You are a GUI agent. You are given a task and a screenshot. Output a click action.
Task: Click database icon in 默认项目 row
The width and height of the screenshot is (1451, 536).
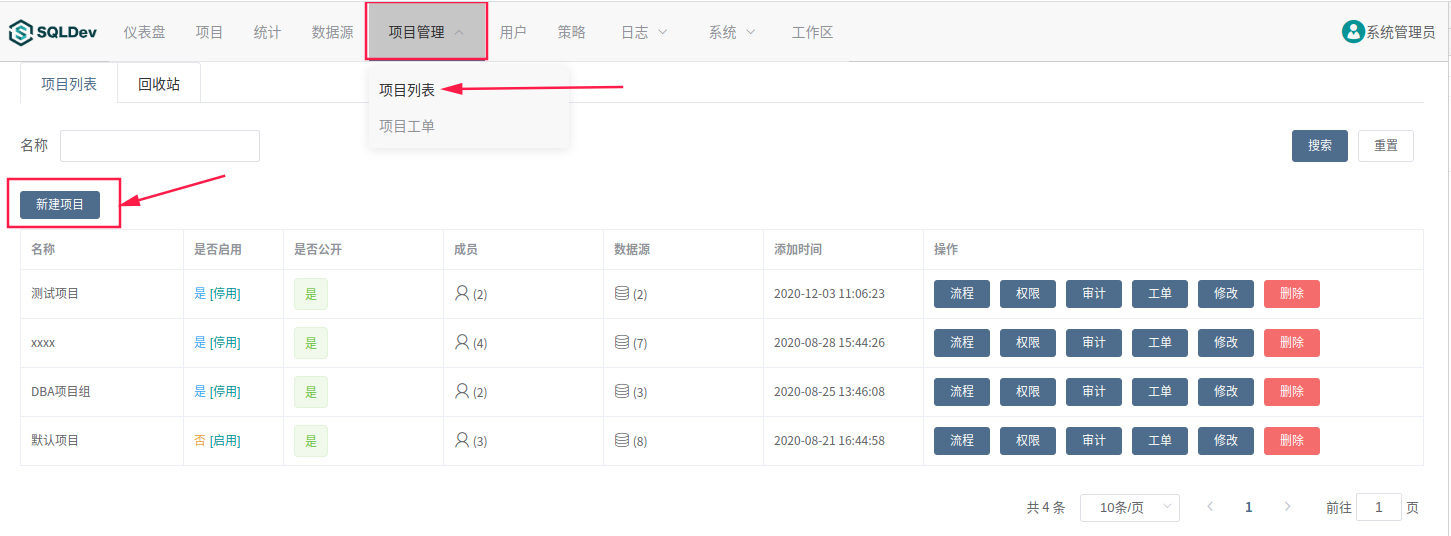coord(622,440)
